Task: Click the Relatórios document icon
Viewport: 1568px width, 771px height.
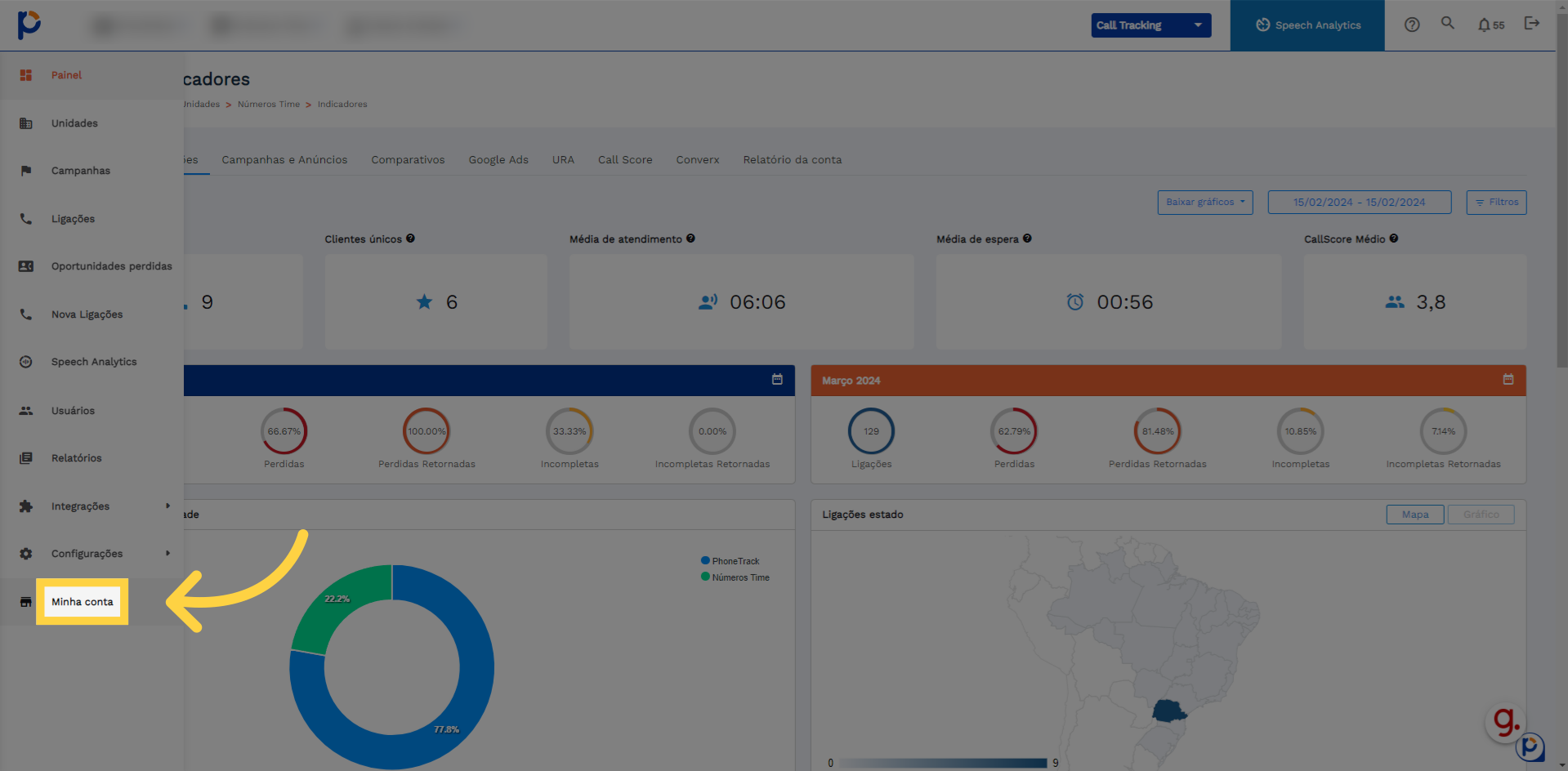Action: (x=26, y=458)
